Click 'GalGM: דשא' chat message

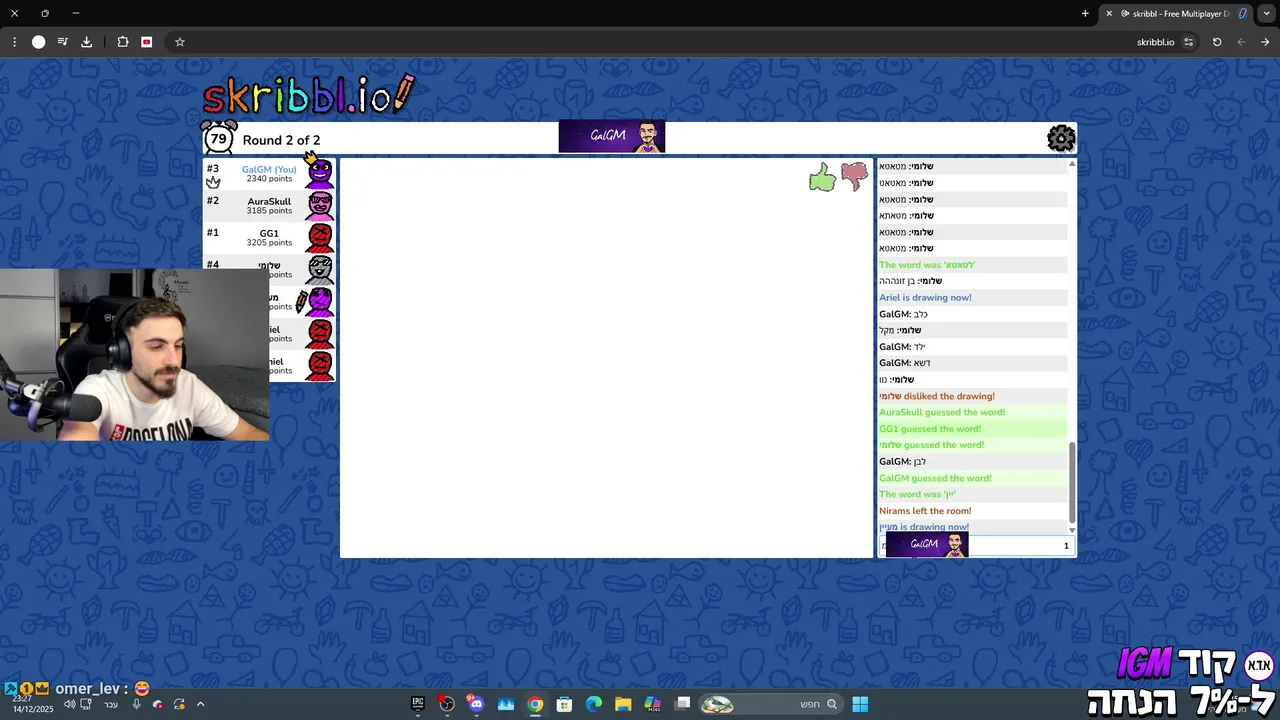pos(904,363)
